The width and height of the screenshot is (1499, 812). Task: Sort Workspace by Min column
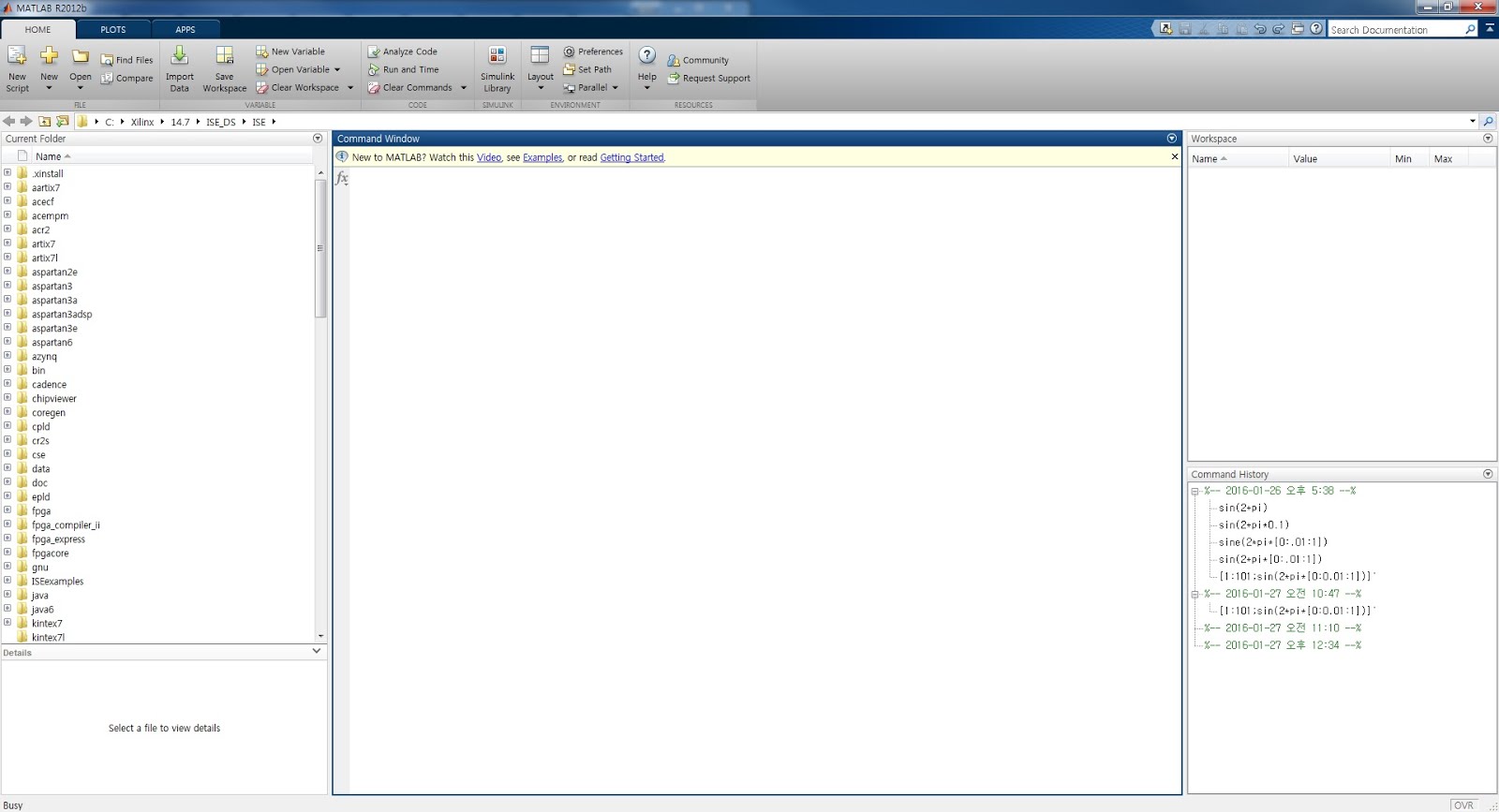tap(1409, 159)
